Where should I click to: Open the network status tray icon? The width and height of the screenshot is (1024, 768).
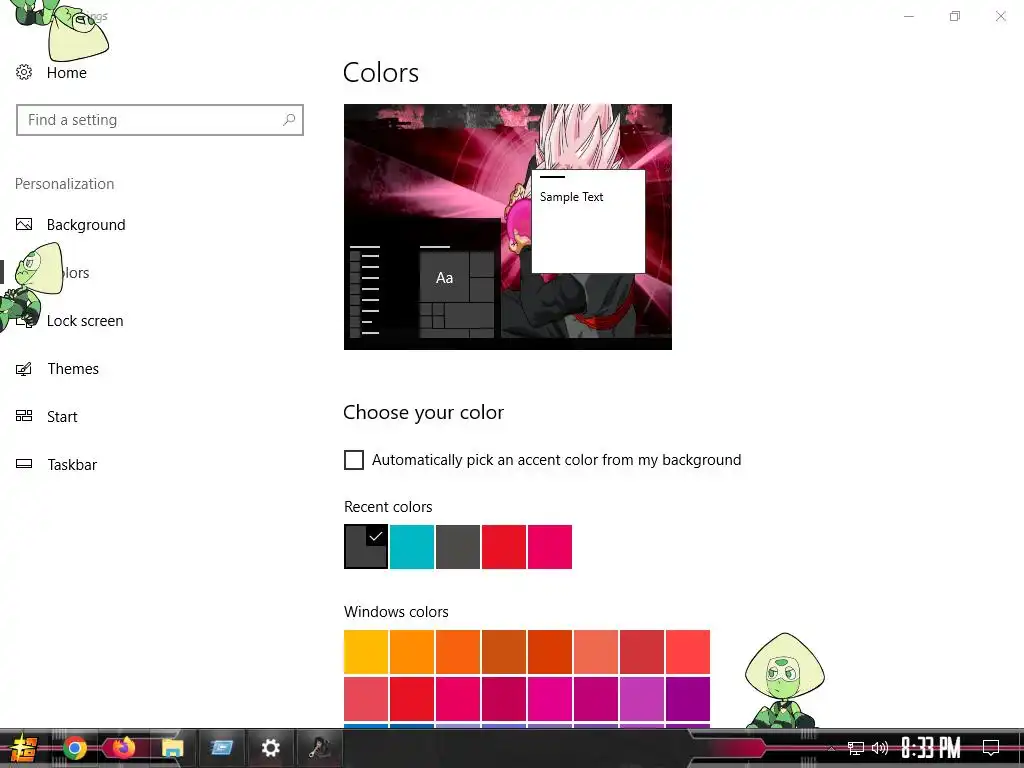click(856, 748)
